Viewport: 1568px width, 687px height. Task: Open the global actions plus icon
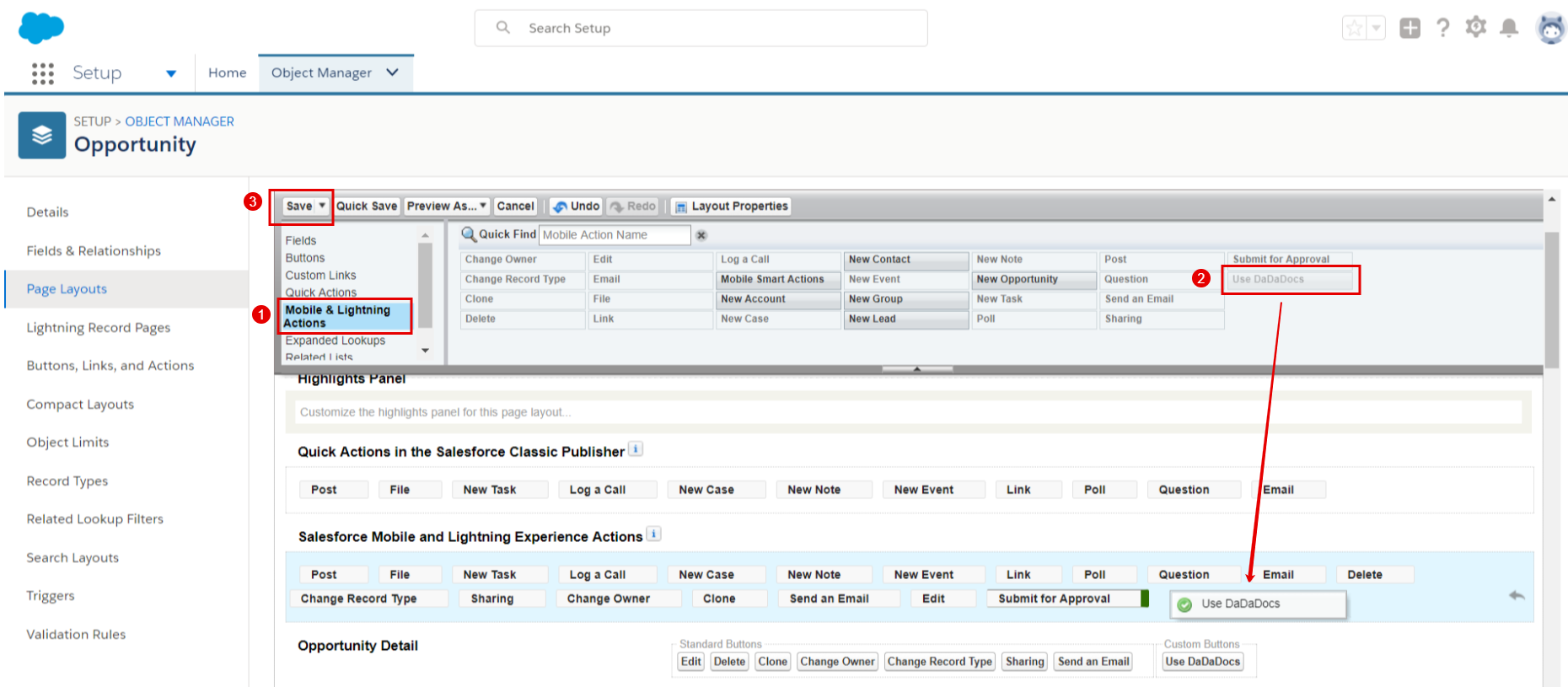(x=1410, y=28)
